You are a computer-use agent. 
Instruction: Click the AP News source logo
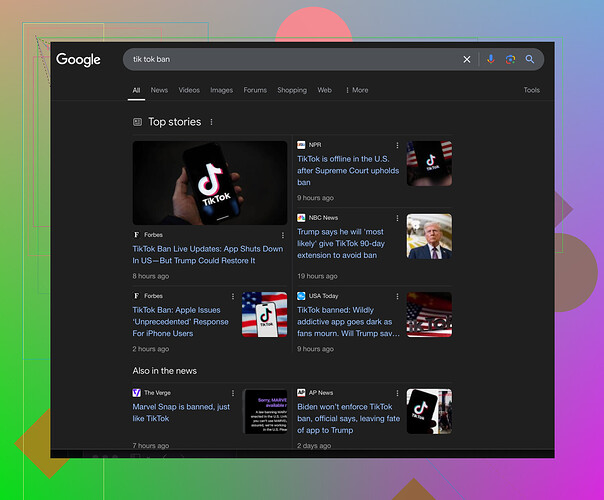(x=301, y=393)
